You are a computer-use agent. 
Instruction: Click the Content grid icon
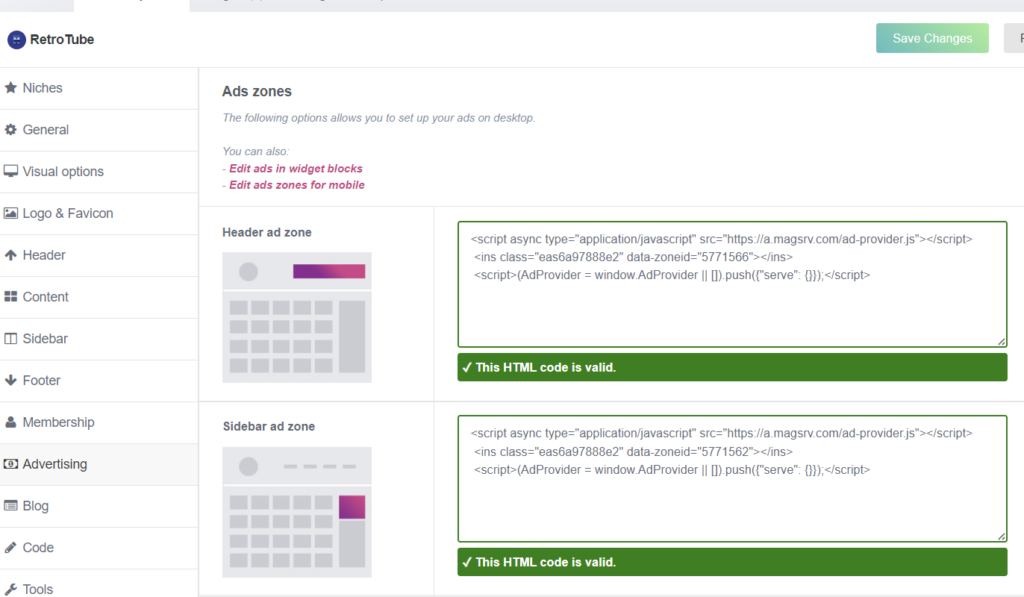point(10,297)
